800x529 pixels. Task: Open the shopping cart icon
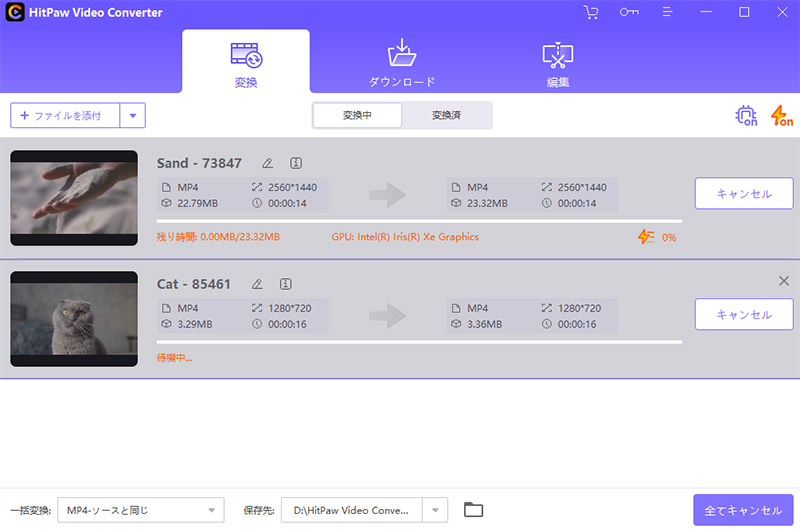coord(591,12)
